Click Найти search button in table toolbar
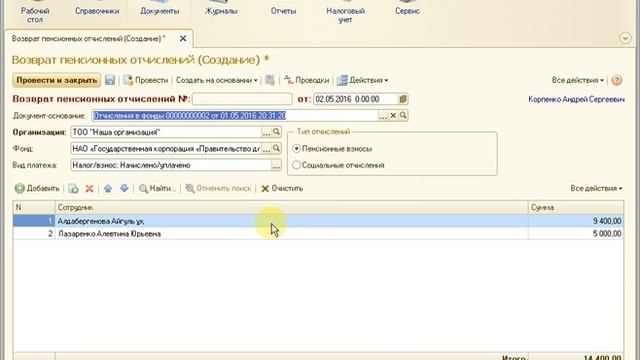 coord(157,188)
